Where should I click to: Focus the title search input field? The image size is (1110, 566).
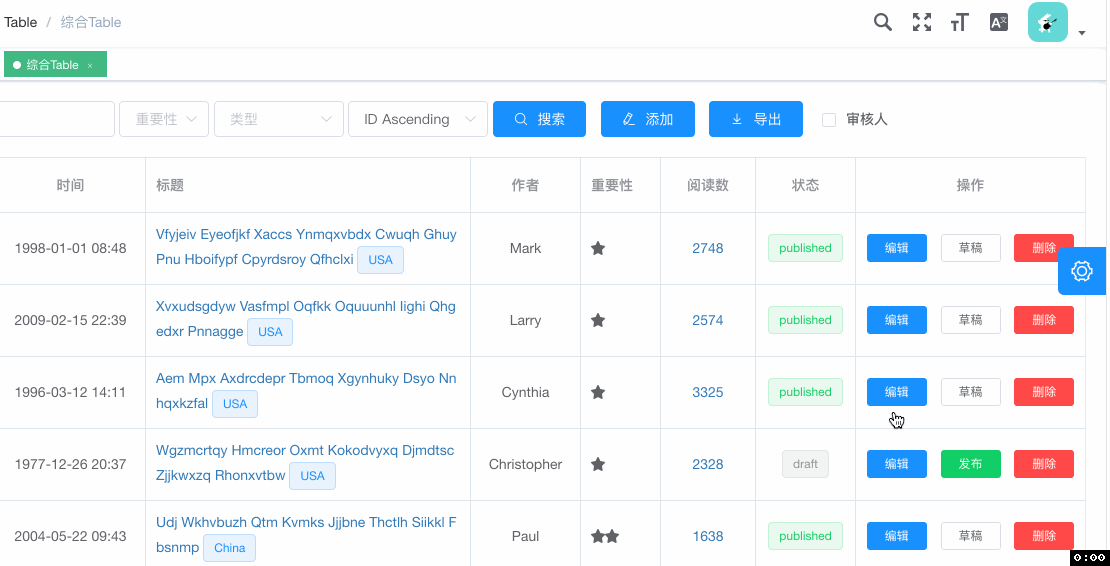57,119
